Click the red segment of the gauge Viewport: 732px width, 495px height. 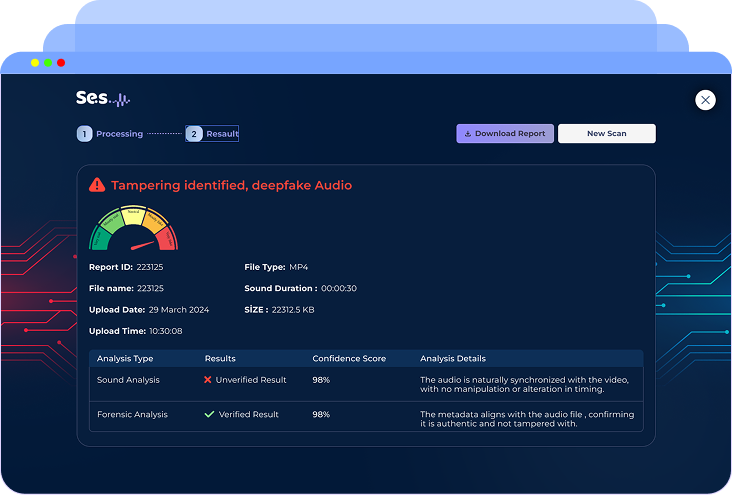[x=168, y=238]
